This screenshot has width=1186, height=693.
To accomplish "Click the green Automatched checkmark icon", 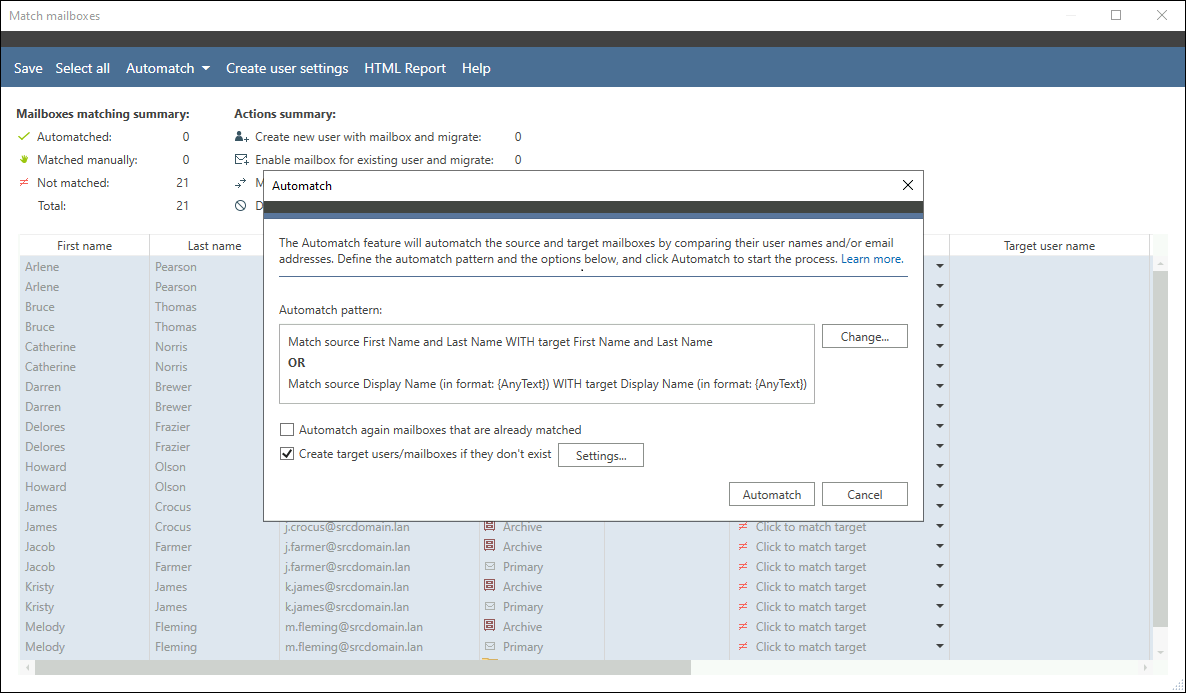I will pyautogui.click(x=24, y=137).
